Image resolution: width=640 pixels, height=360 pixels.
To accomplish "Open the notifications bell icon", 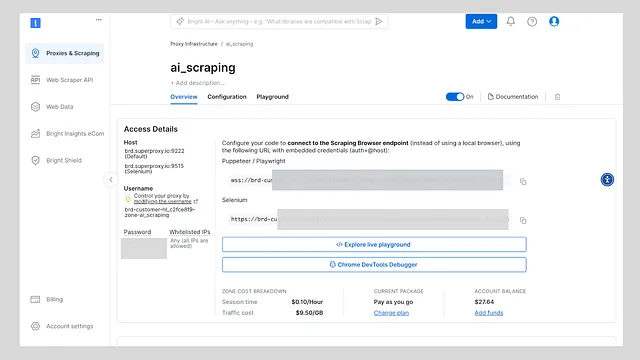I will pyautogui.click(x=511, y=21).
